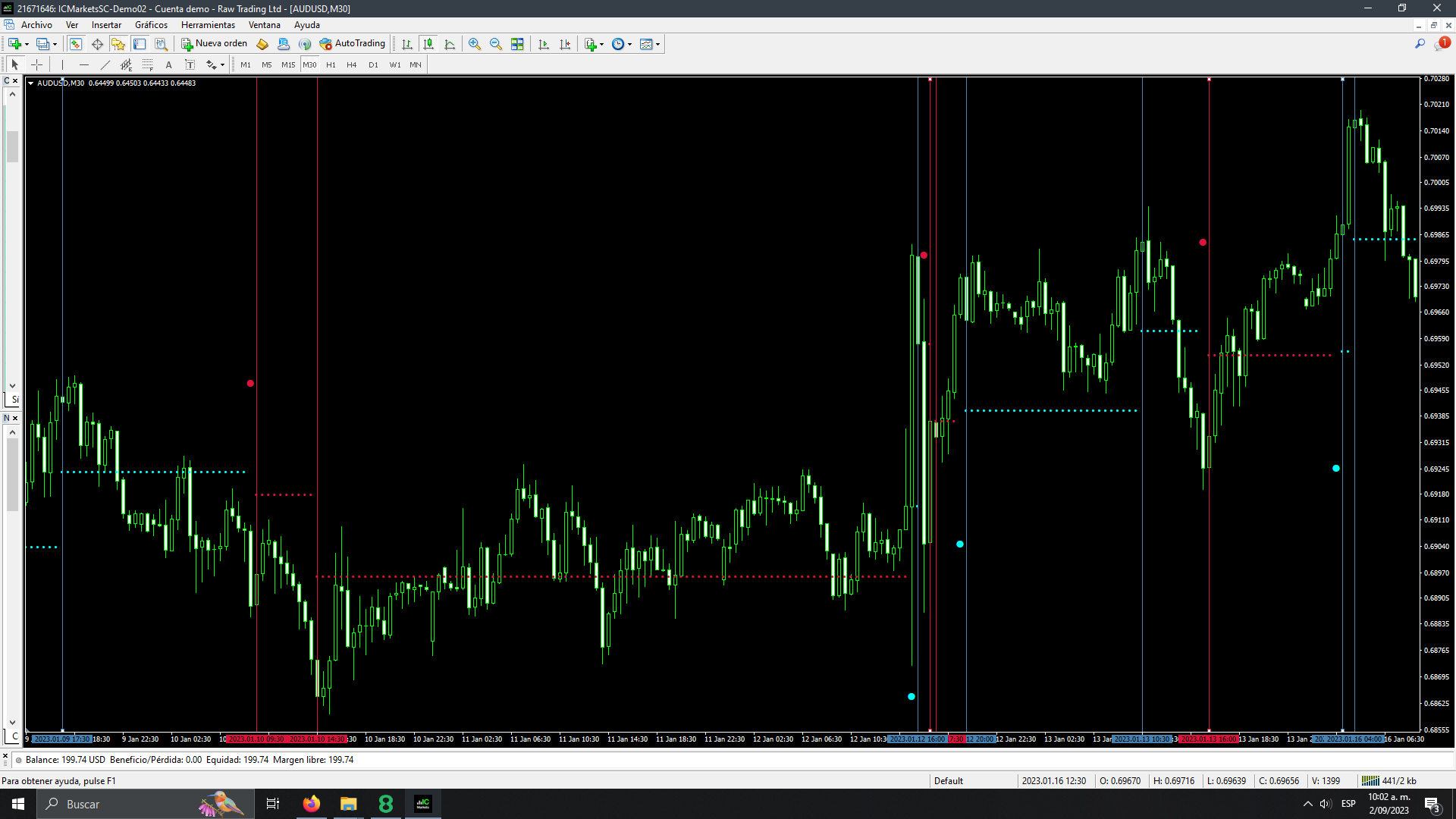Screen dimensions: 1456x819
Task: Toggle AutoTrading on or off
Action: coord(353,44)
